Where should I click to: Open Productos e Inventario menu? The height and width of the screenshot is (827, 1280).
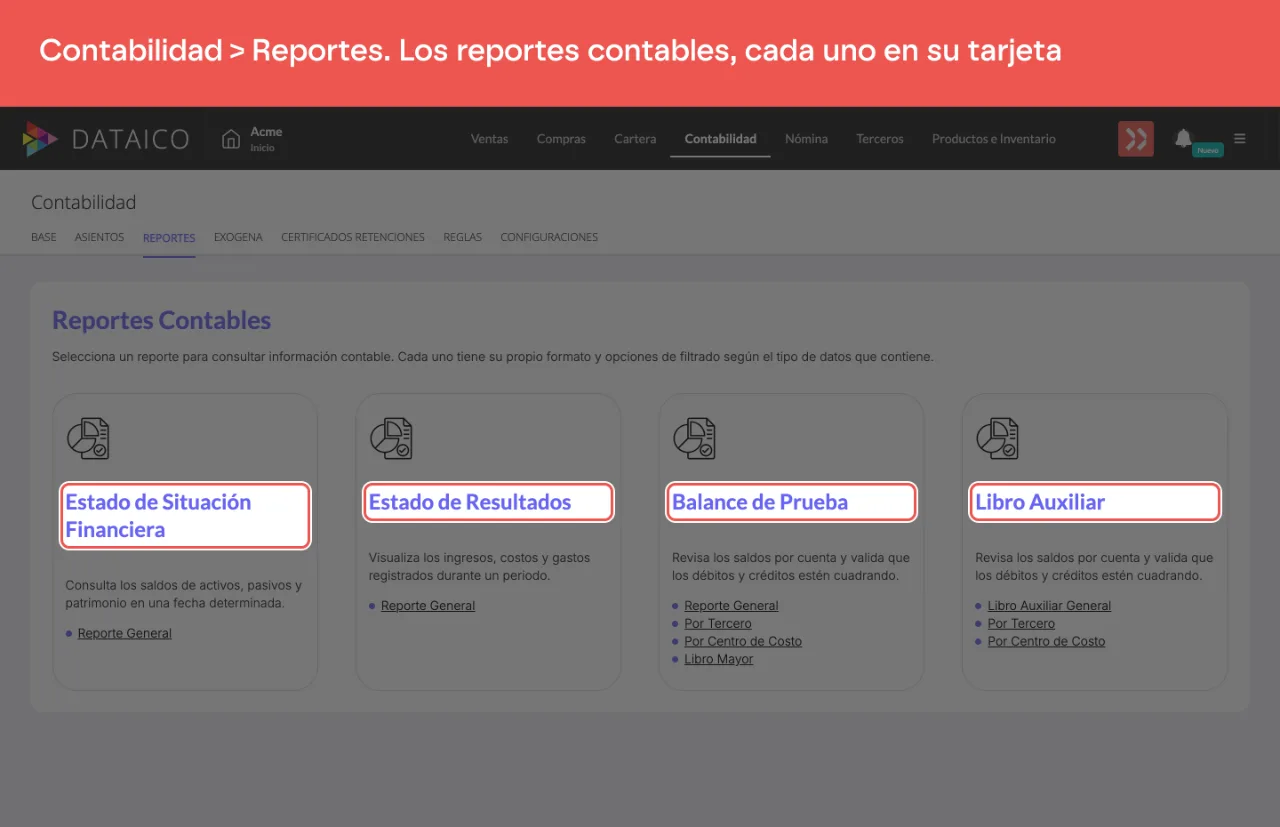[994, 139]
